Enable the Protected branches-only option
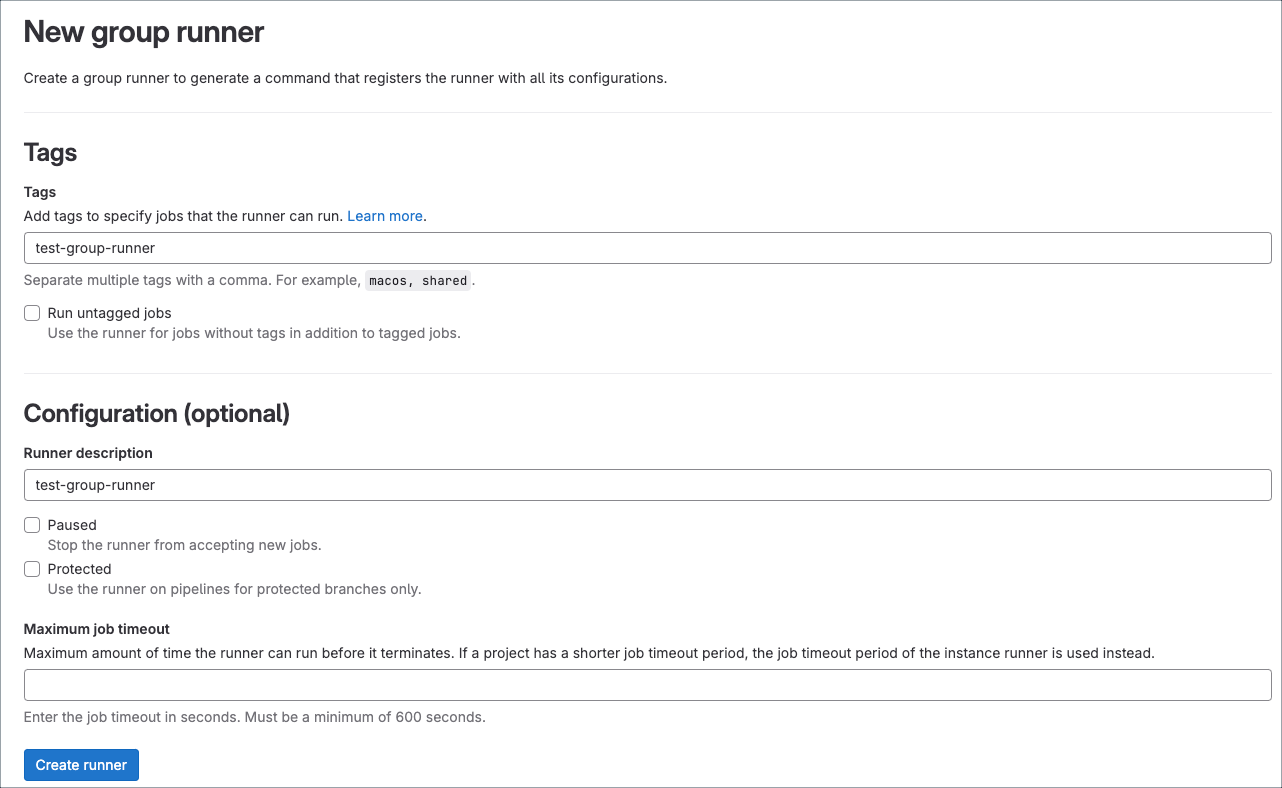1282x788 pixels. 31,569
